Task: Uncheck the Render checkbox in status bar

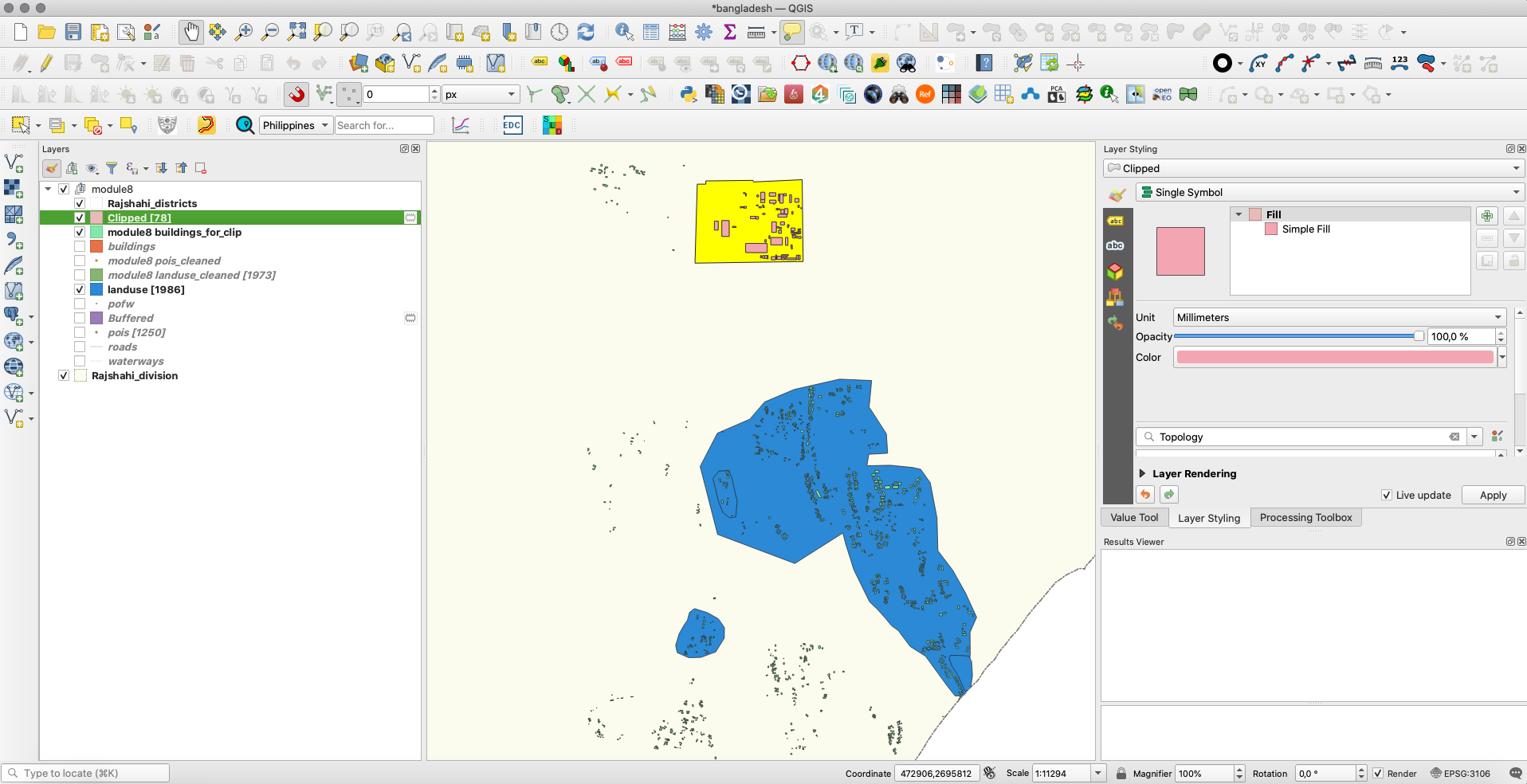Action: click(x=1378, y=773)
